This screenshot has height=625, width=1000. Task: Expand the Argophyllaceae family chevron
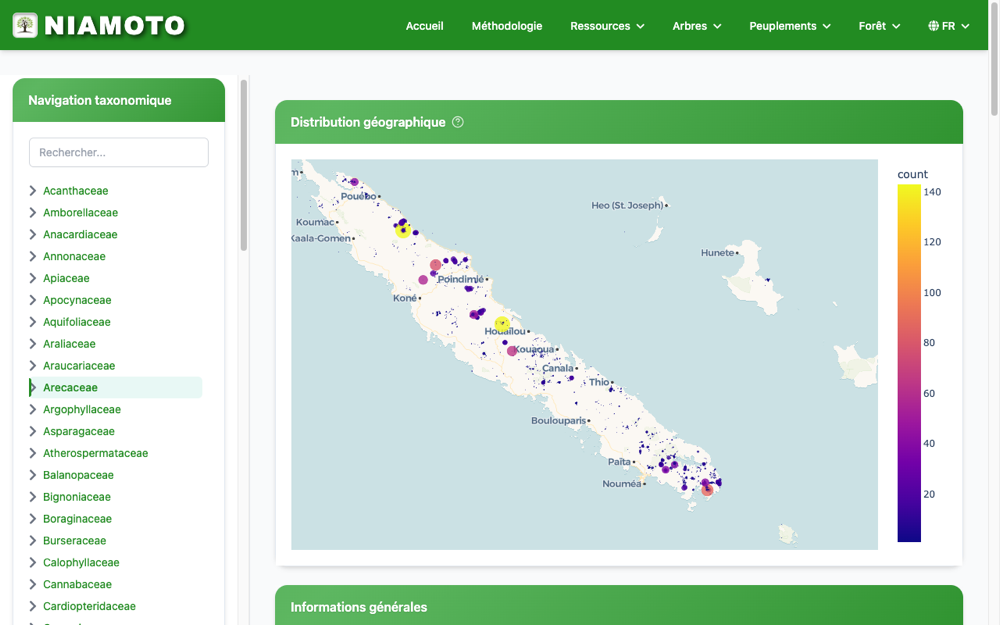click(33, 409)
